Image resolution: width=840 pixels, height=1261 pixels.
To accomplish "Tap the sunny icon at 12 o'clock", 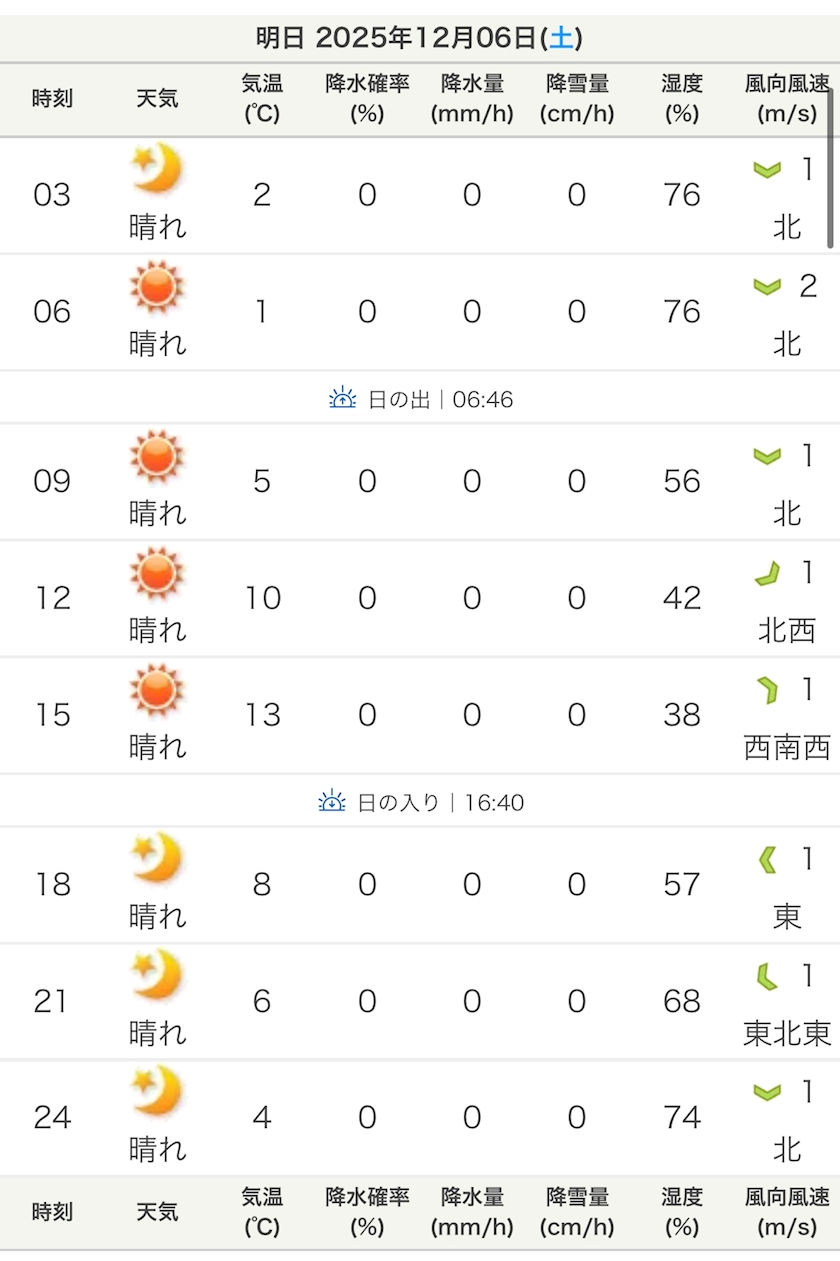I will [x=157, y=572].
